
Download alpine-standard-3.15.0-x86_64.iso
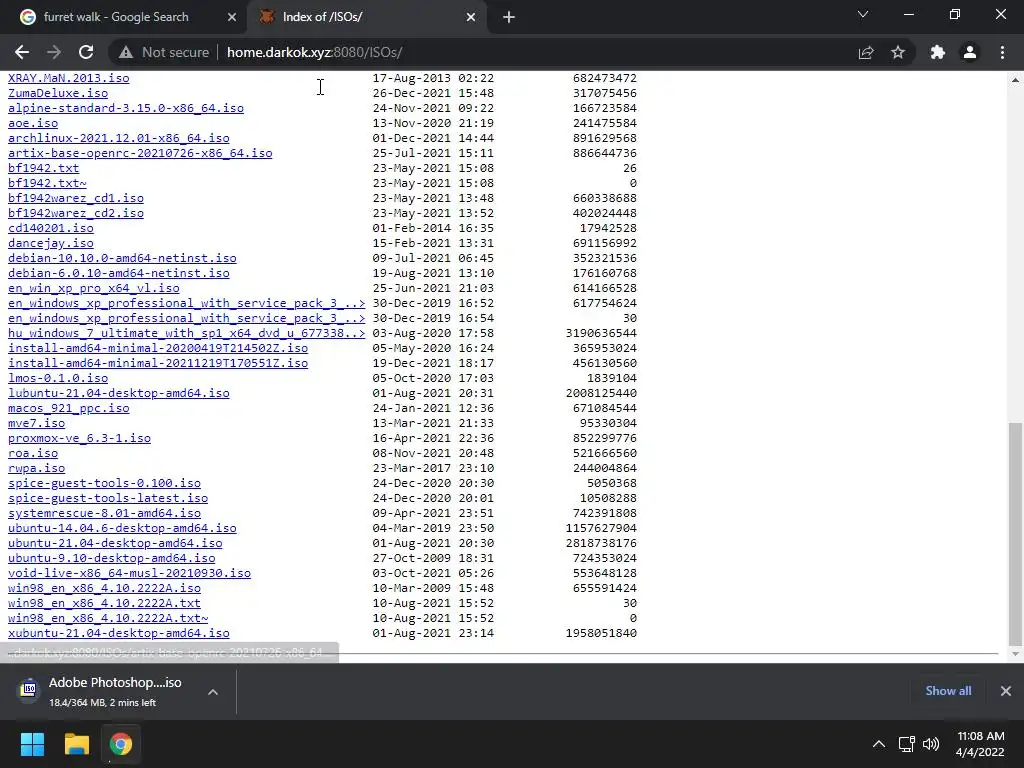click(126, 108)
